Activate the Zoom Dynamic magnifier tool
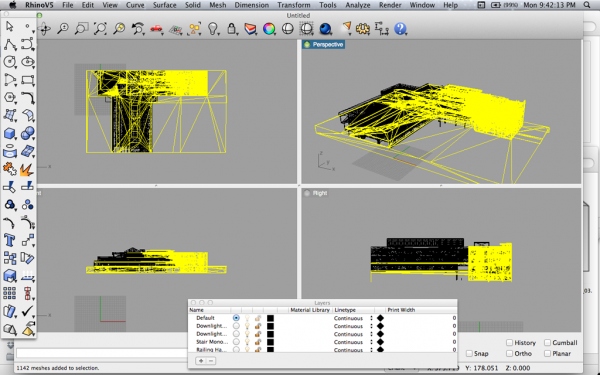The width and height of the screenshot is (600, 375). 63,29
